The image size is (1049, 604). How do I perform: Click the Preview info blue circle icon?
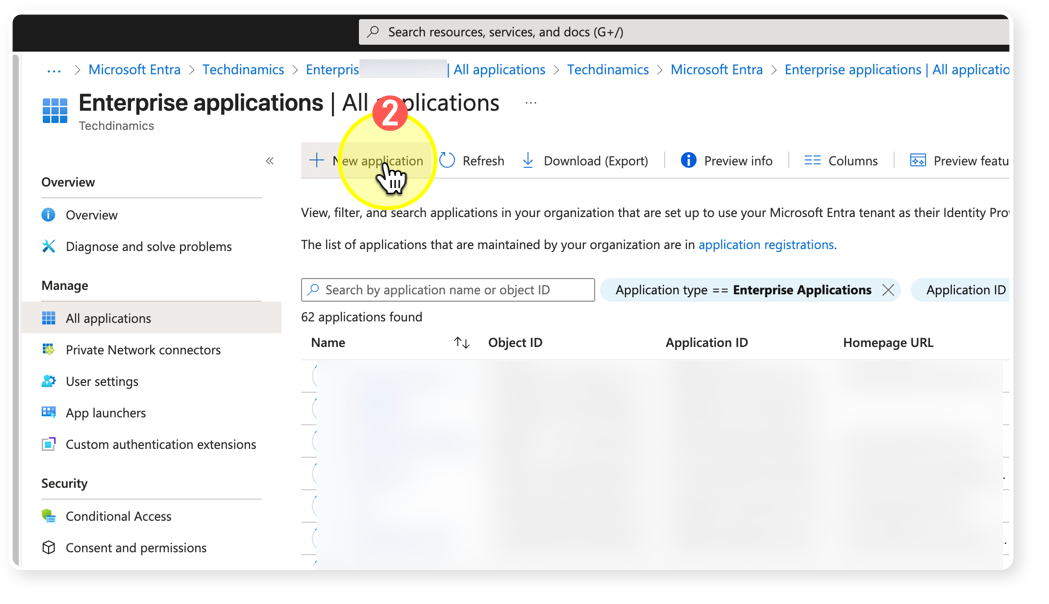tap(688, 161)
